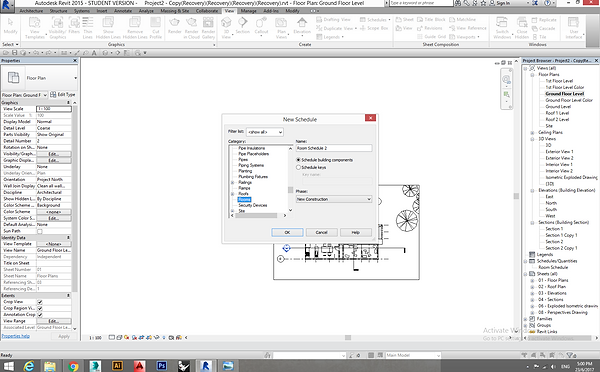Select Room Schedule in Project Browser

[553, 267]
